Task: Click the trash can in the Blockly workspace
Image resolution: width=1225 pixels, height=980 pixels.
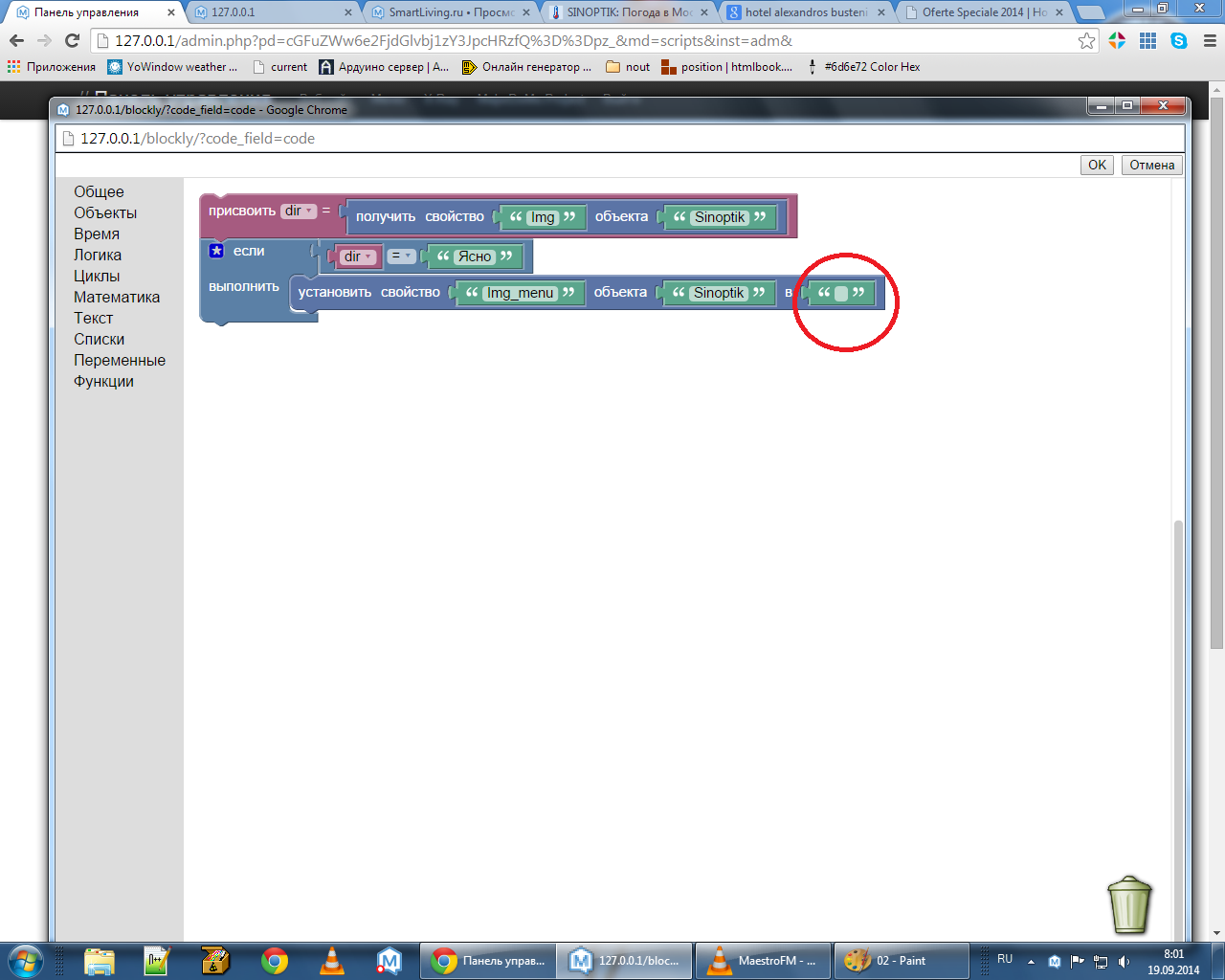Action: tap(1129, 904)
